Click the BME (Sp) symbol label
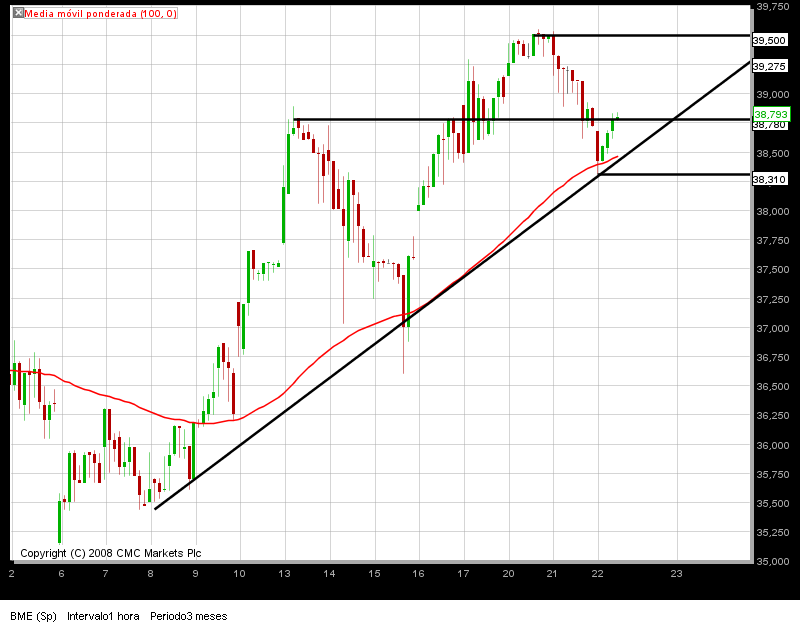This screenshot has width=800, height=625. (x=33, y=616)
